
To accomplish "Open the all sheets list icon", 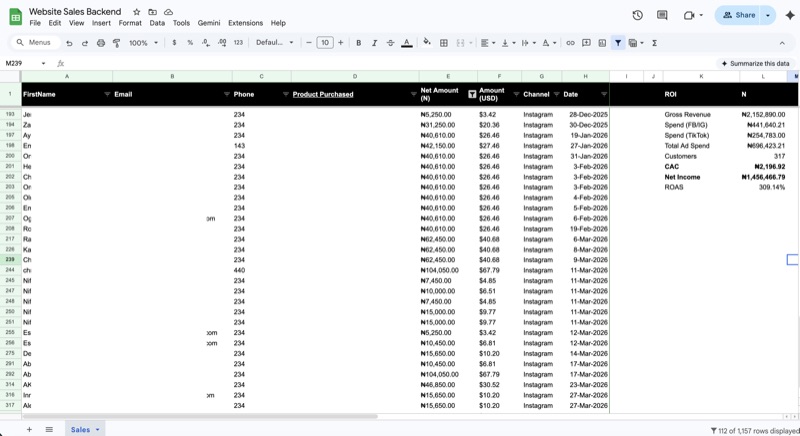I will click(x=49, y=429).
